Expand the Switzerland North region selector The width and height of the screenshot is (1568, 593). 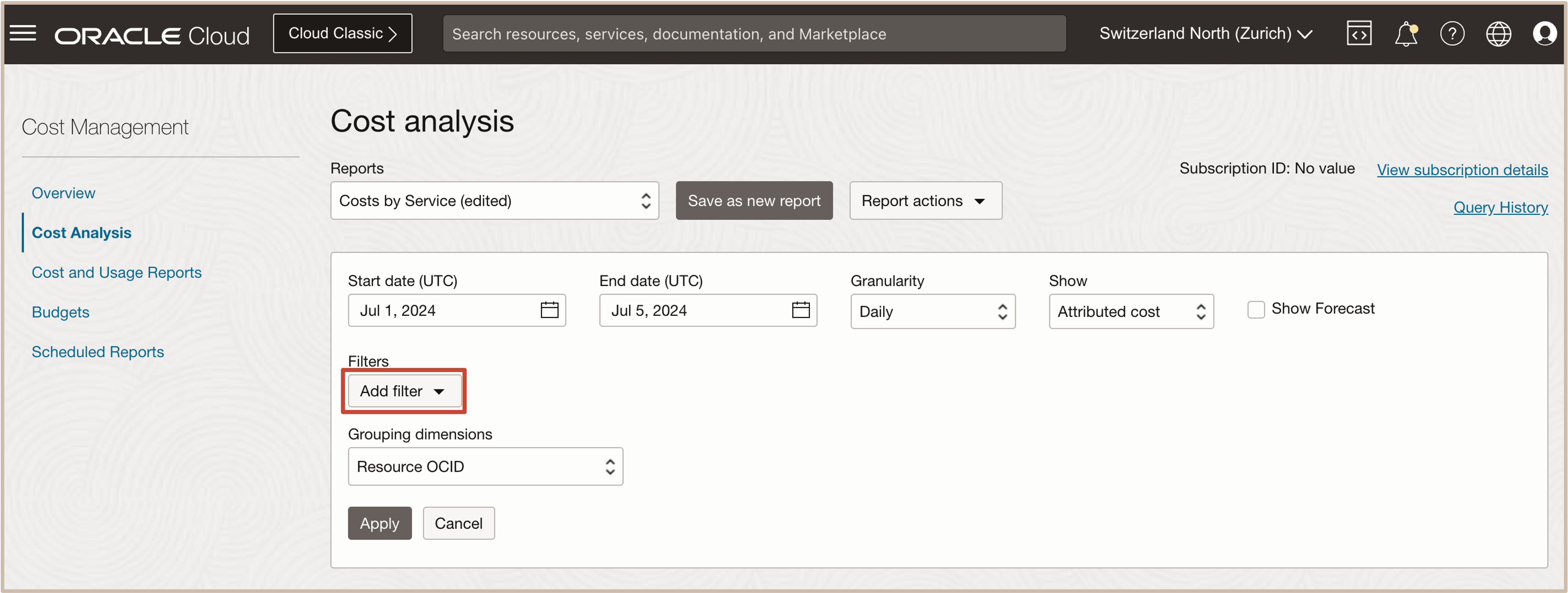[1205, 34]
